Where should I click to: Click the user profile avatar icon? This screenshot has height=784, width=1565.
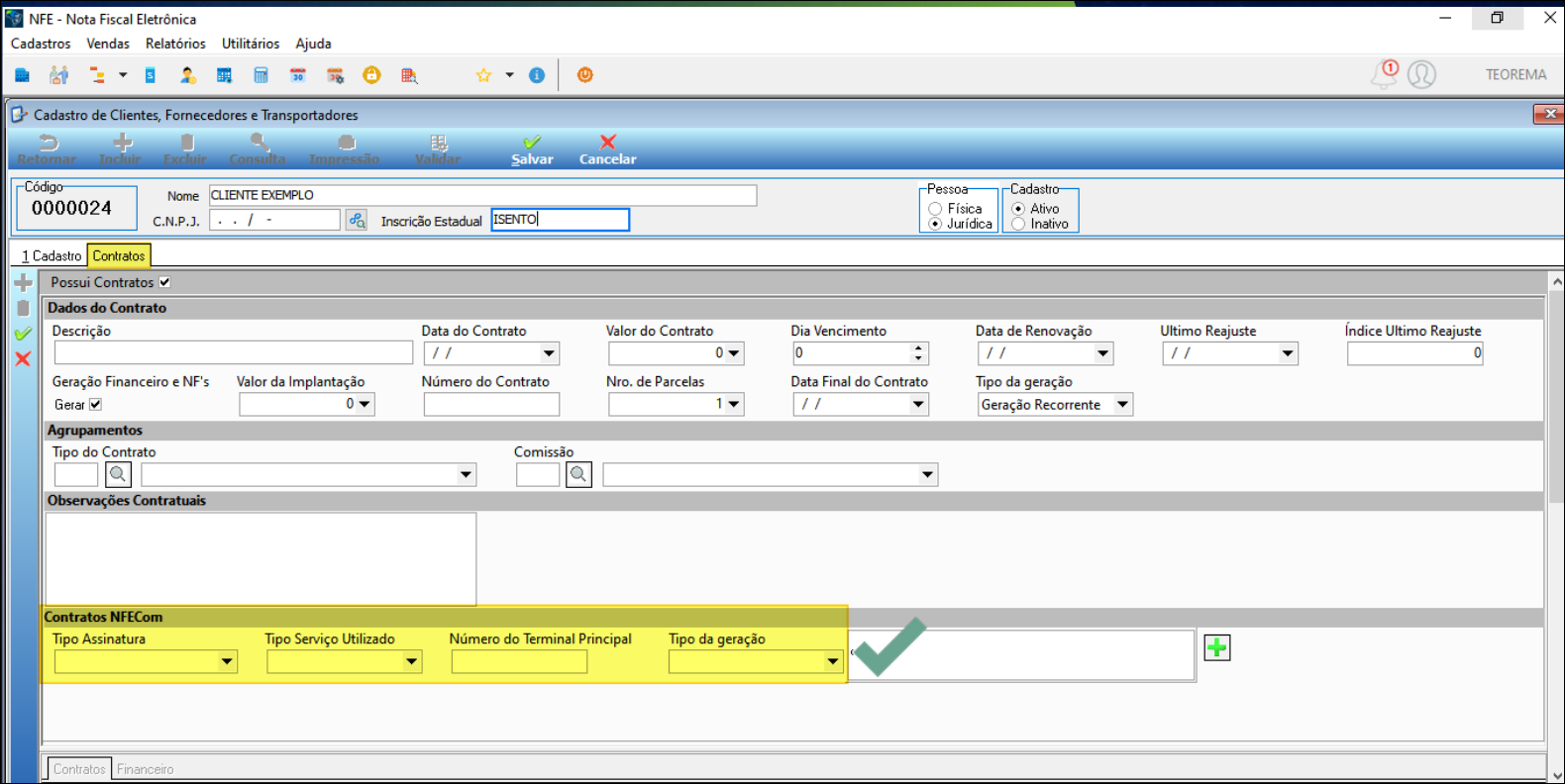point(1421,74)
